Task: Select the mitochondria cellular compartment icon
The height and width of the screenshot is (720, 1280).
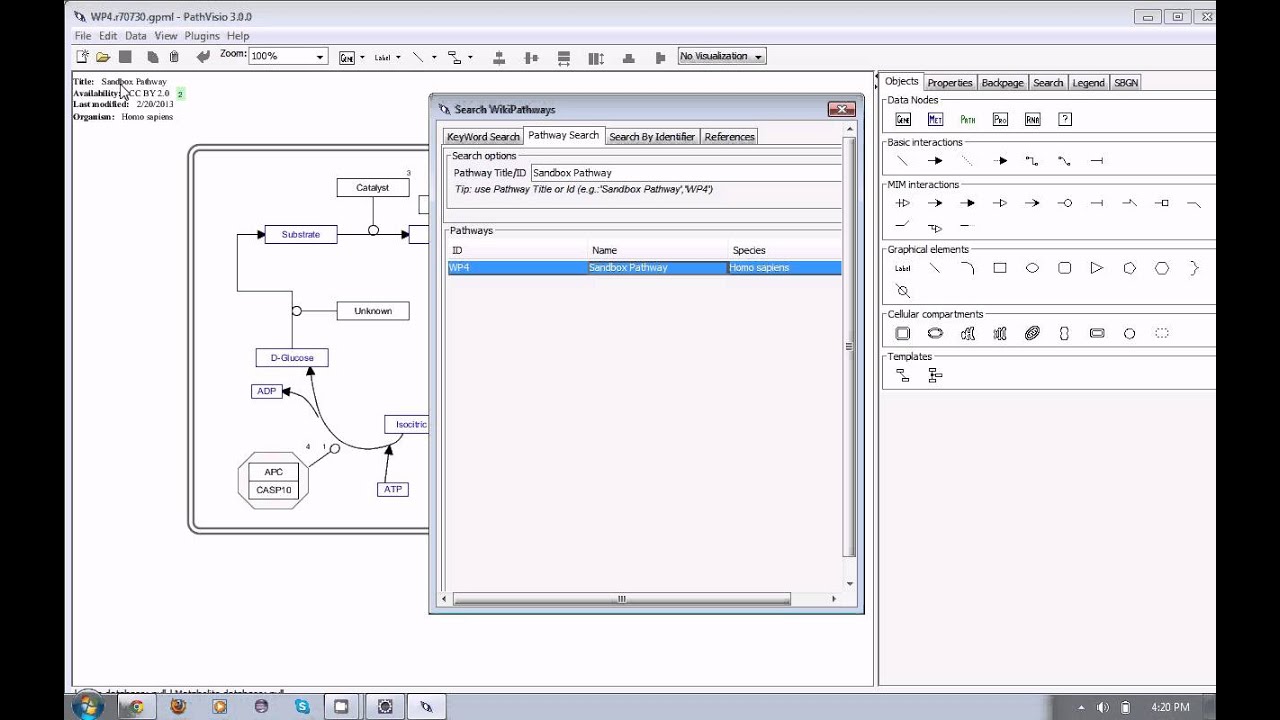Action: [1032, 334]
